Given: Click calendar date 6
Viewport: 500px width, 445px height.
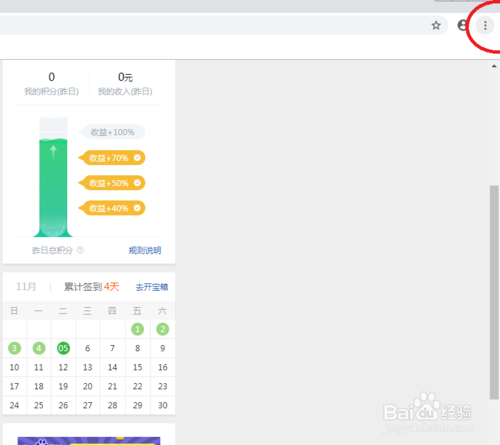Looking at the screenshot, I should pos(88,348).
